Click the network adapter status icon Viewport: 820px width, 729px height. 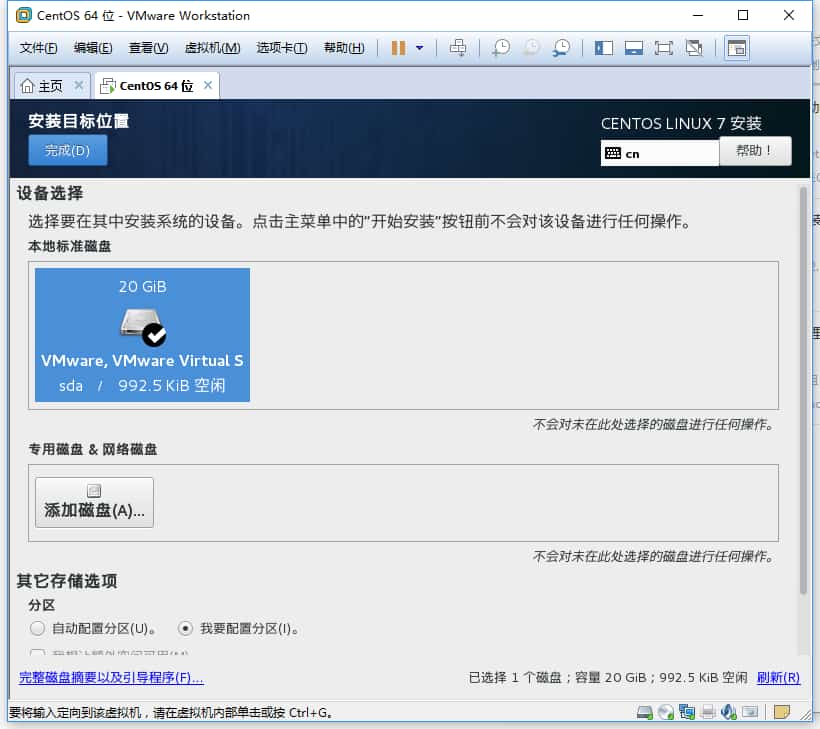tap(687, 712)
